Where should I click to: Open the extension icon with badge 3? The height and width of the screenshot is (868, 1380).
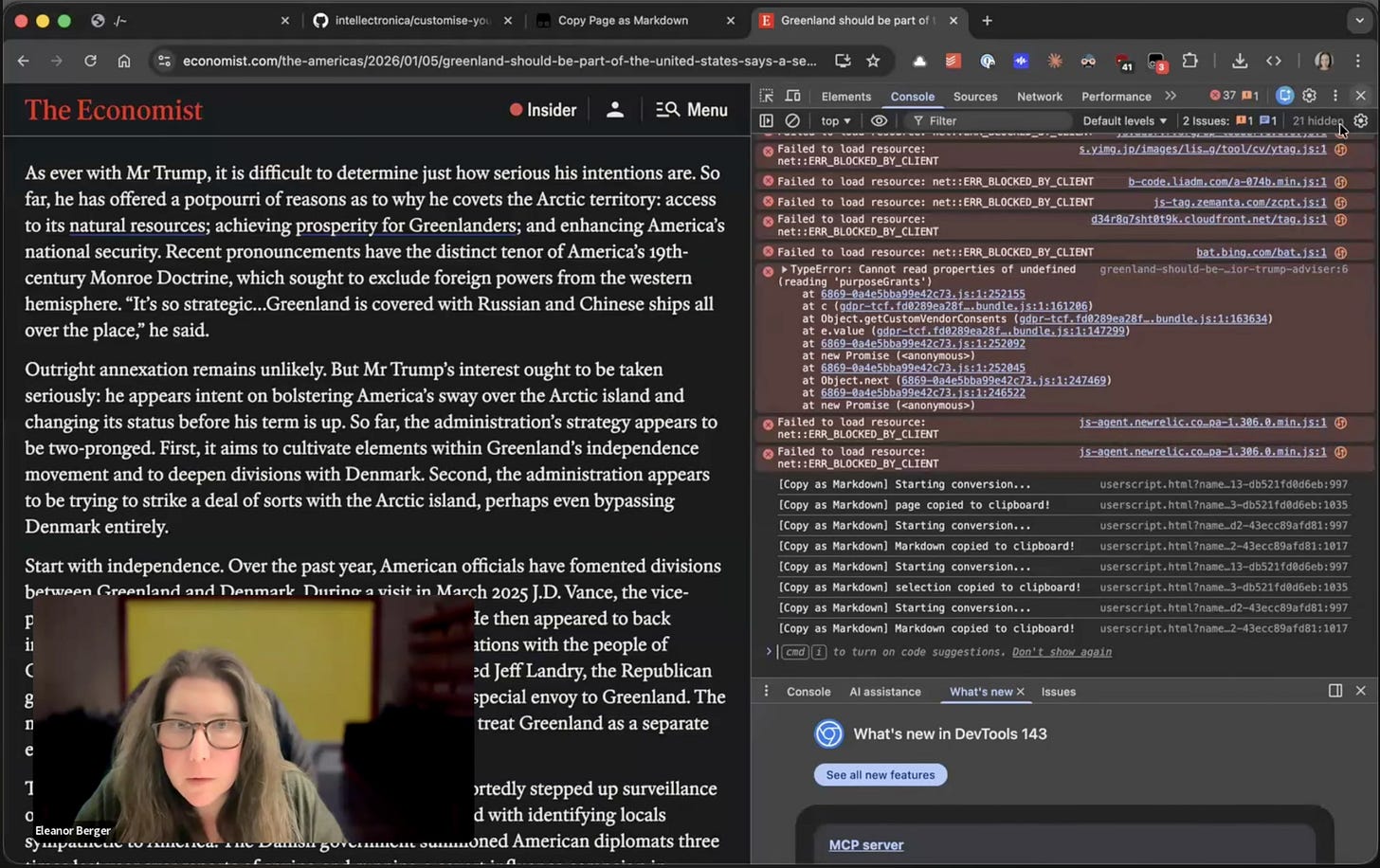[x=1156, y=62]
